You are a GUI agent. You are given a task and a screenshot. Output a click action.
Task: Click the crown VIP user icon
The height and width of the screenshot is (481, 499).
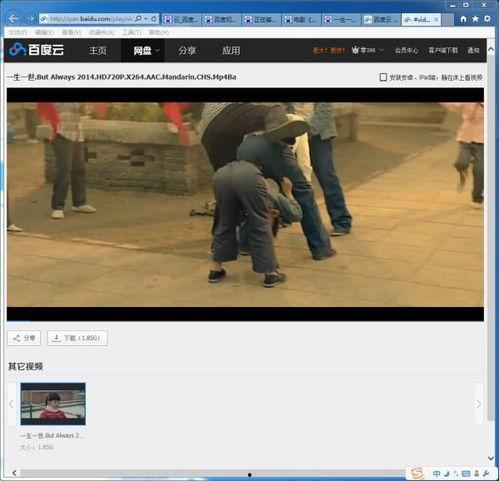click(x=356, y=50)
